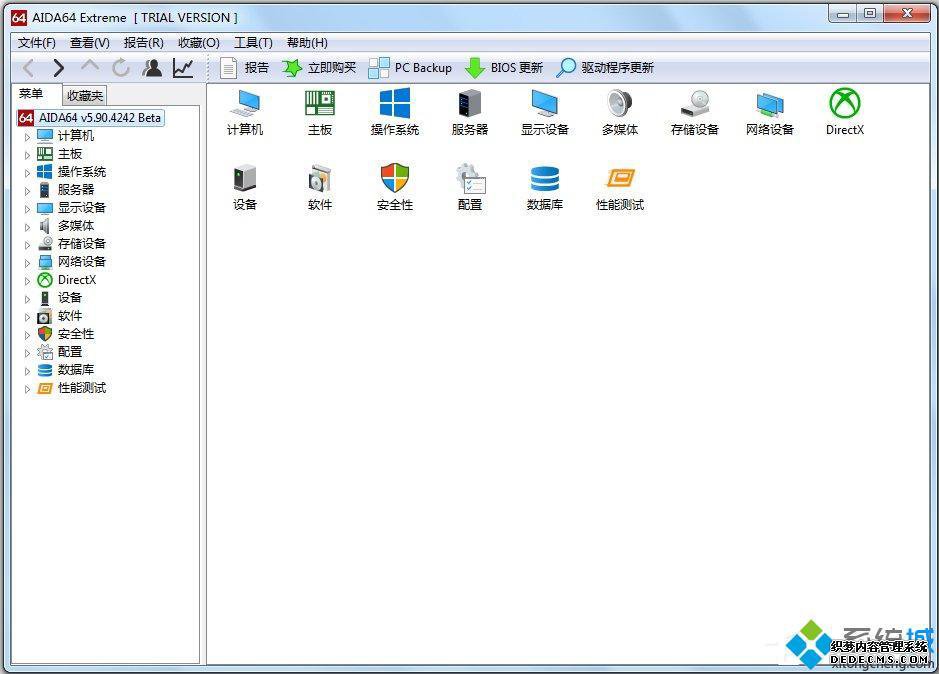Click the 报告 report toolbar button

coord(244,68)
